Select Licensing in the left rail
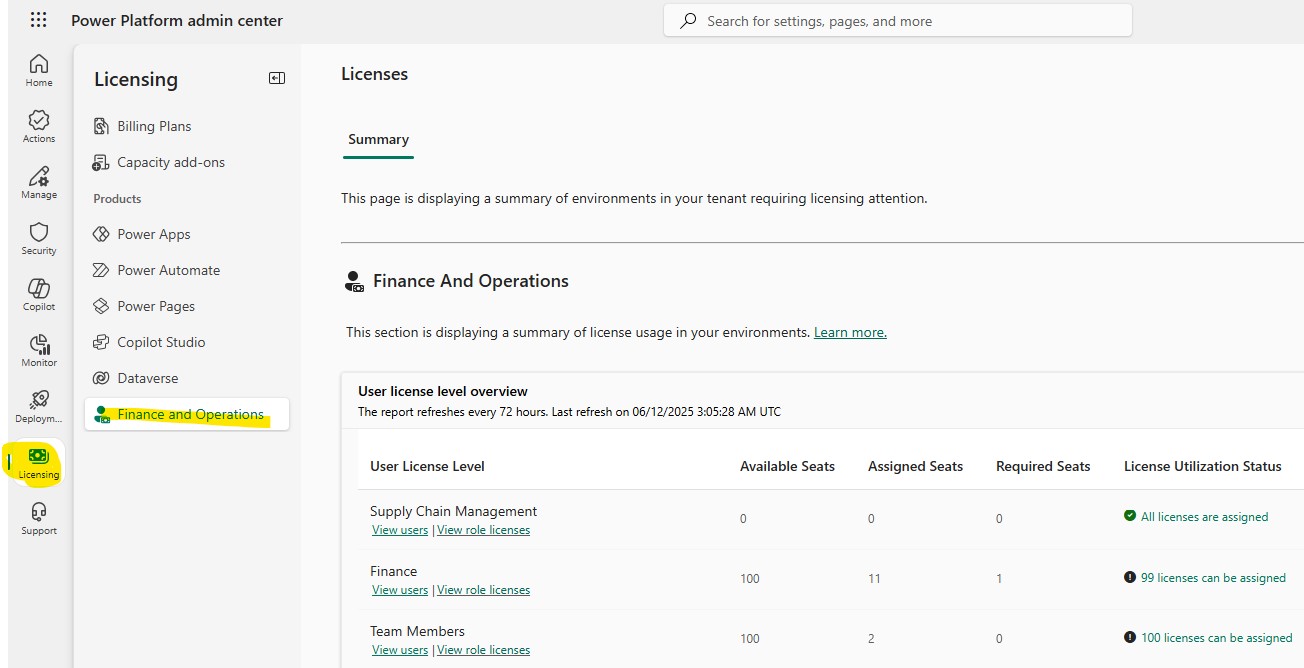The height and width of the screenshot is (668, 1304). click(x=39, y=463)
